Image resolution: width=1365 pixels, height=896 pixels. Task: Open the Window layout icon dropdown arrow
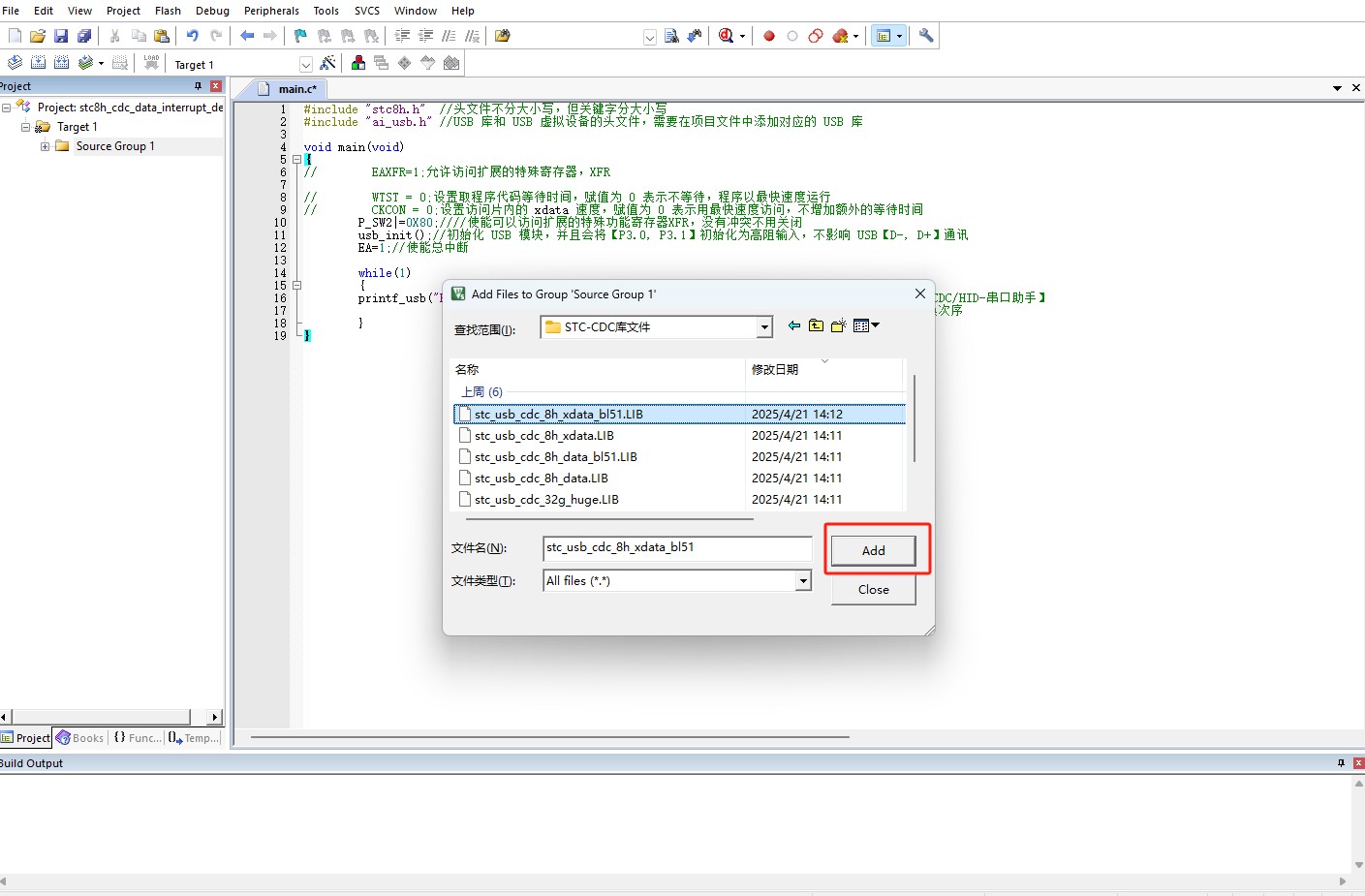pyautogui.click(x=899, y=36)
